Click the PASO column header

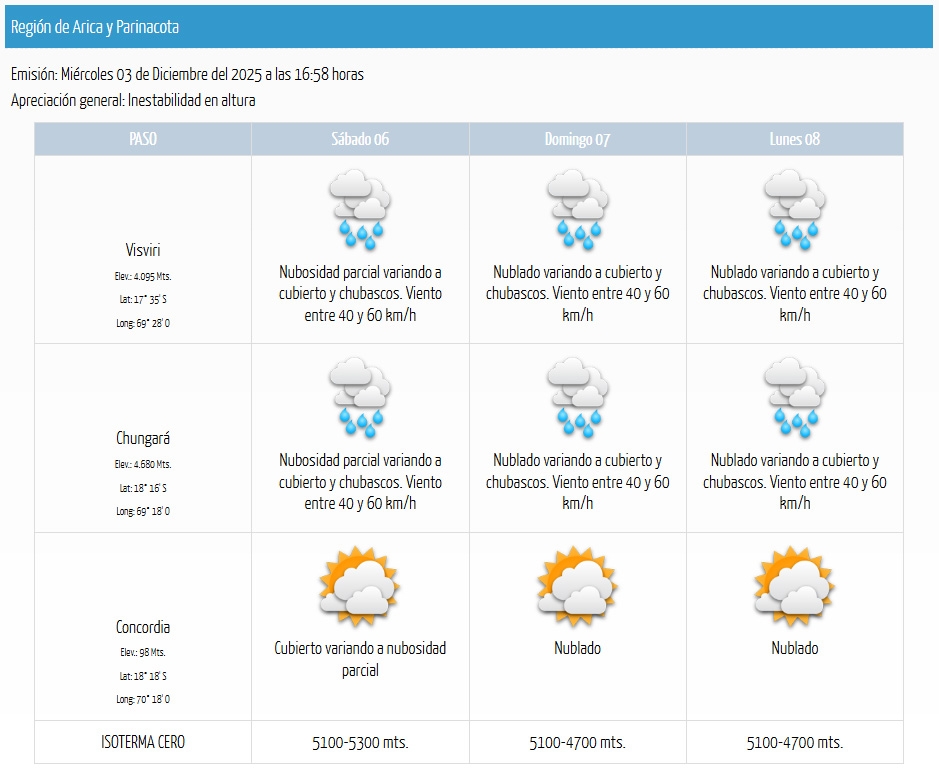[143, 139]
